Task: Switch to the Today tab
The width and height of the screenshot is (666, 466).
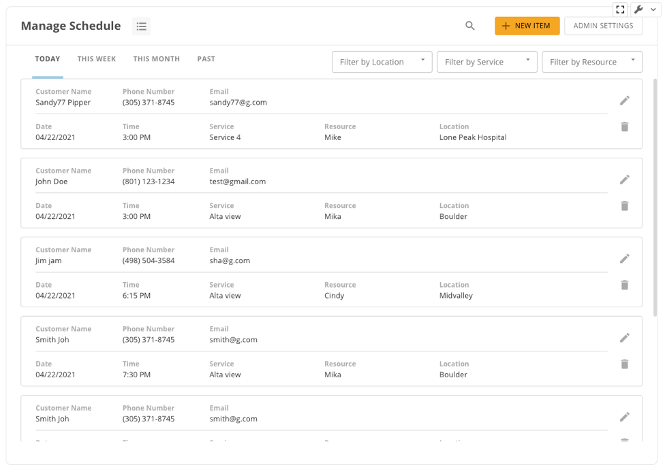Action: pos(48,59)
